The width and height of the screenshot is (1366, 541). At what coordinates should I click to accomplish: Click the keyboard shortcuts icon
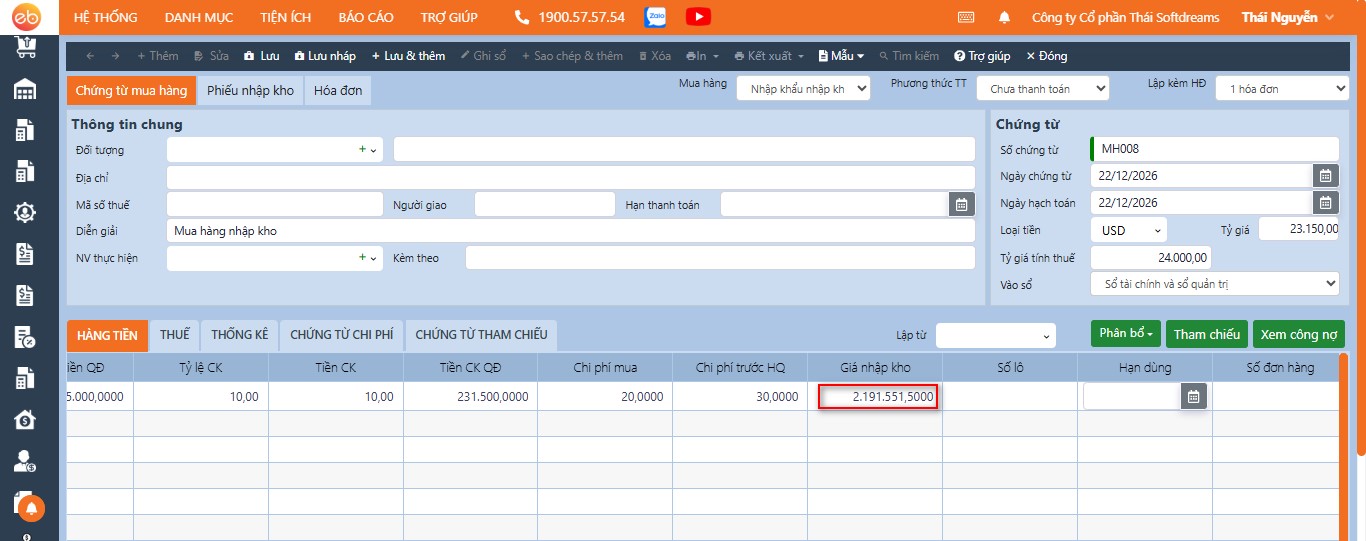click(x=966, y=17)
